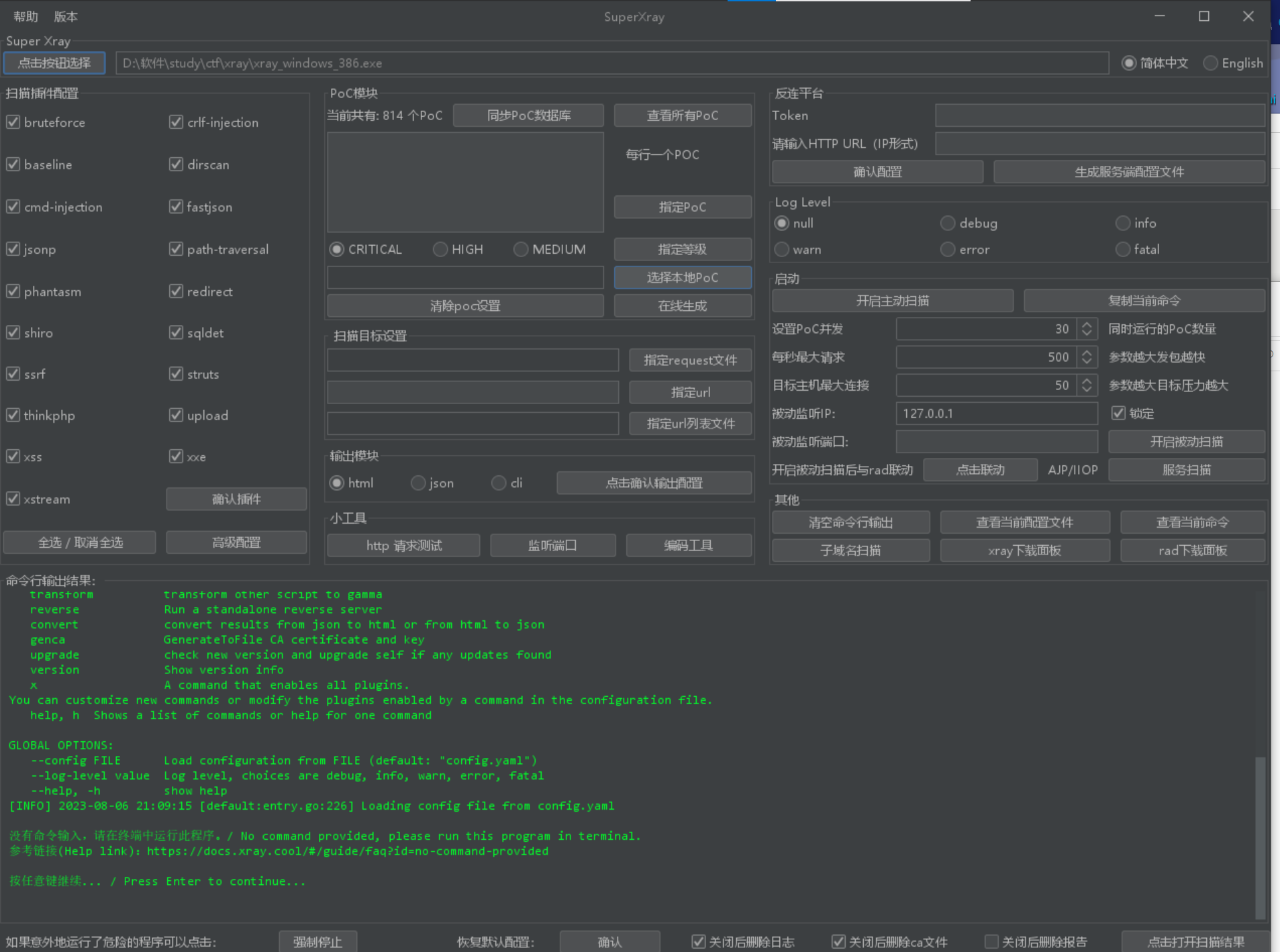Click the 点击联动 button
The height and width of the screenshot is (952, 1280).
[x=981, y=470]
